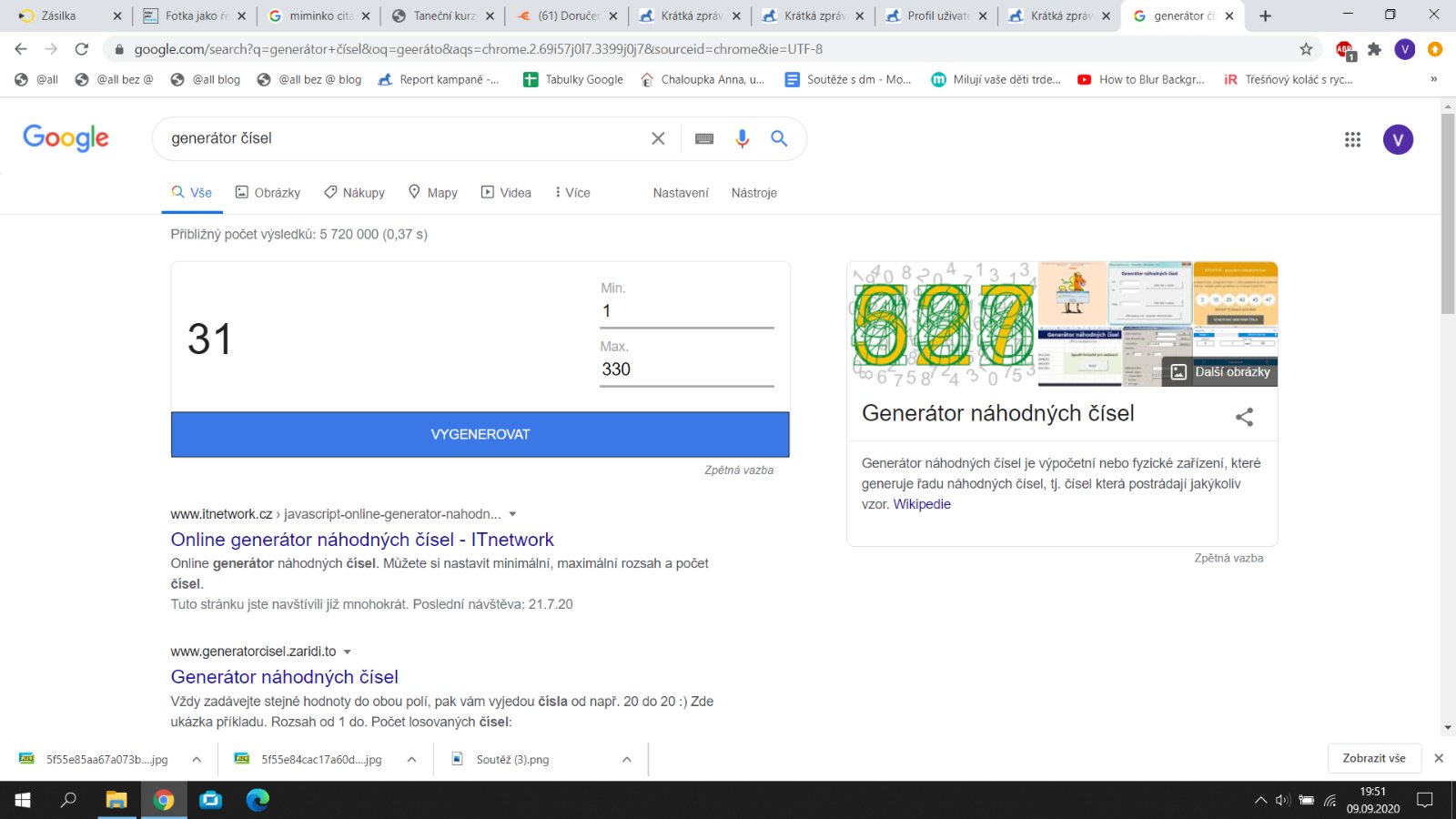1456x819 pixels.
Task: Switch to the Videa results tab
Action: pyautogui.click(x=506, y=193)
